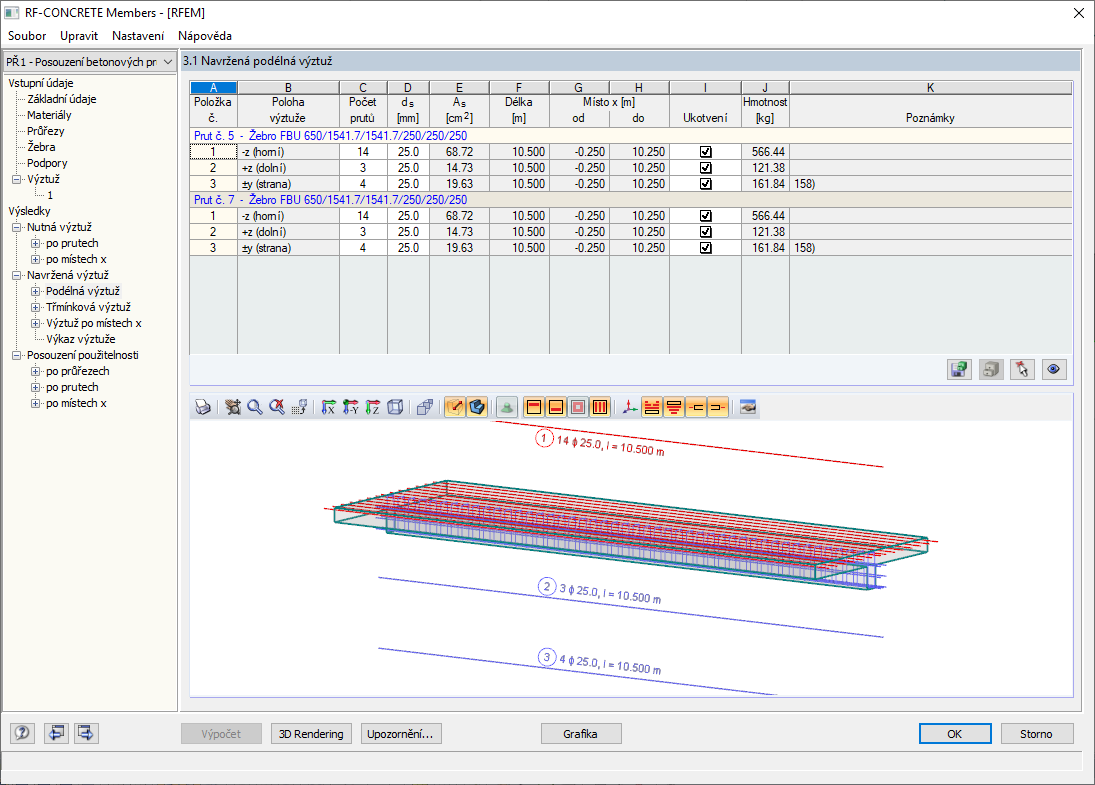Set view in Z direction
The width and height of the screenshot is (1095, 785).
point(373,407)
